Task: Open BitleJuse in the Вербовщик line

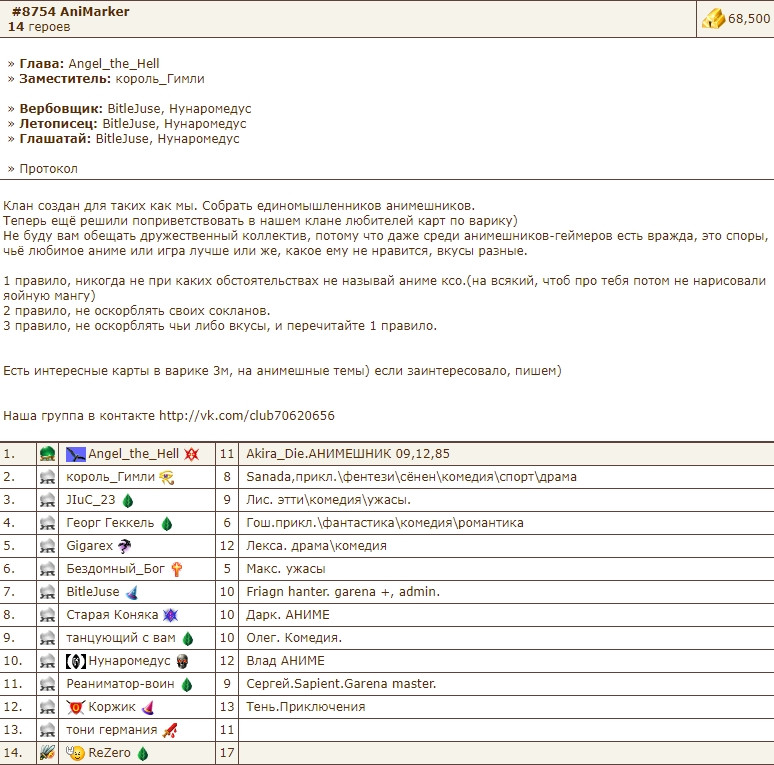Action: pyautogui.click(x=132, y=109)
